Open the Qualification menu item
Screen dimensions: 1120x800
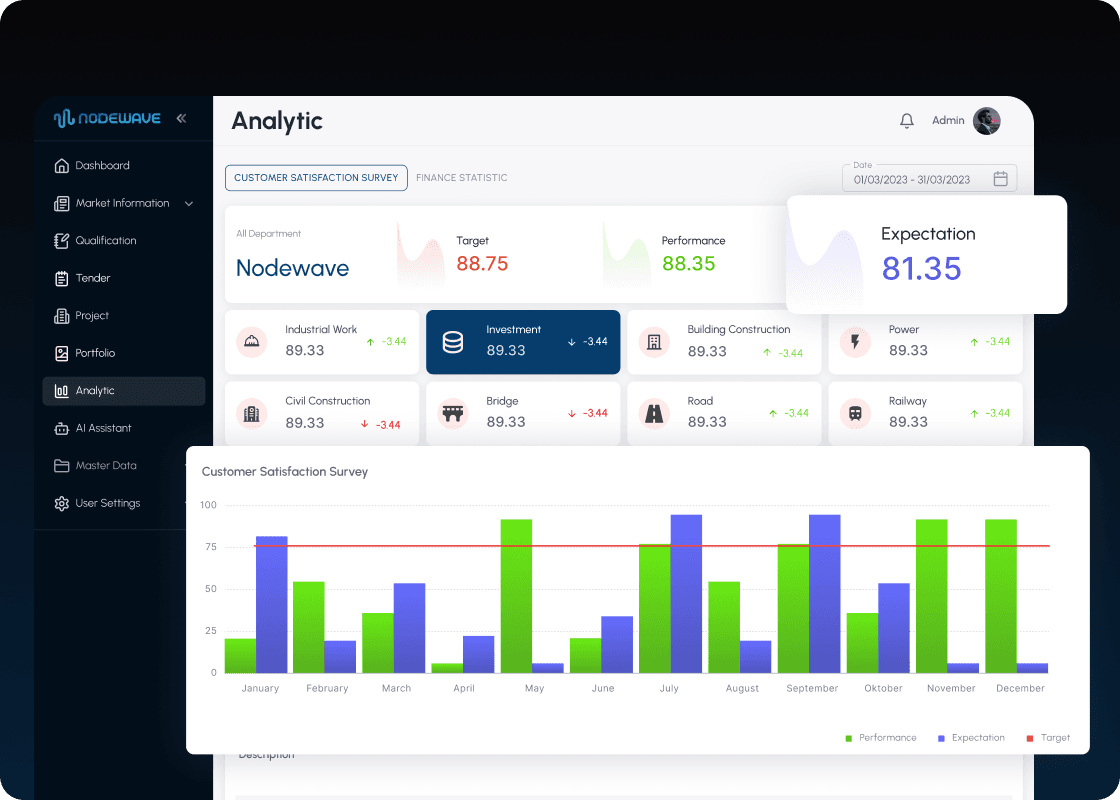point(124,241)
